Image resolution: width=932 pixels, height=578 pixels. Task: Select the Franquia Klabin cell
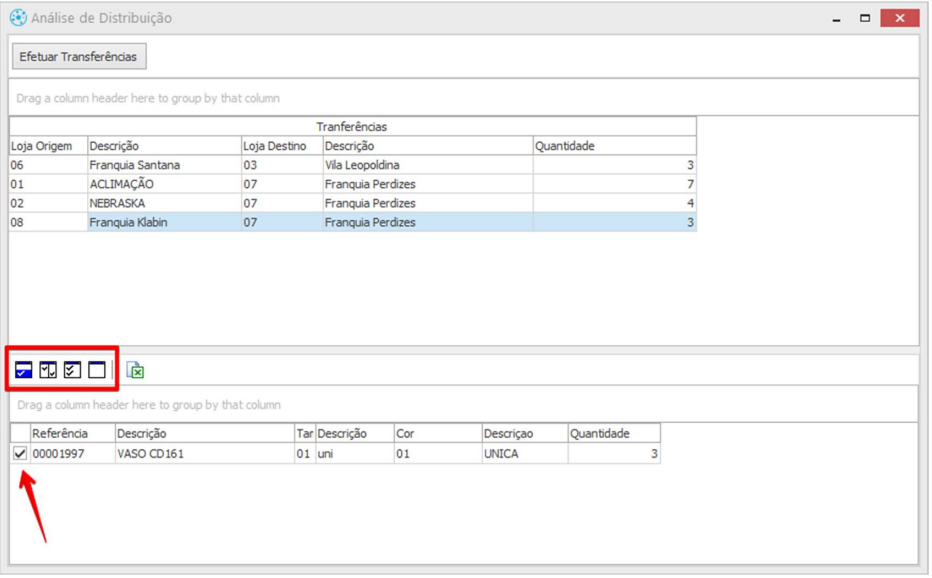(x=165, y=222)
